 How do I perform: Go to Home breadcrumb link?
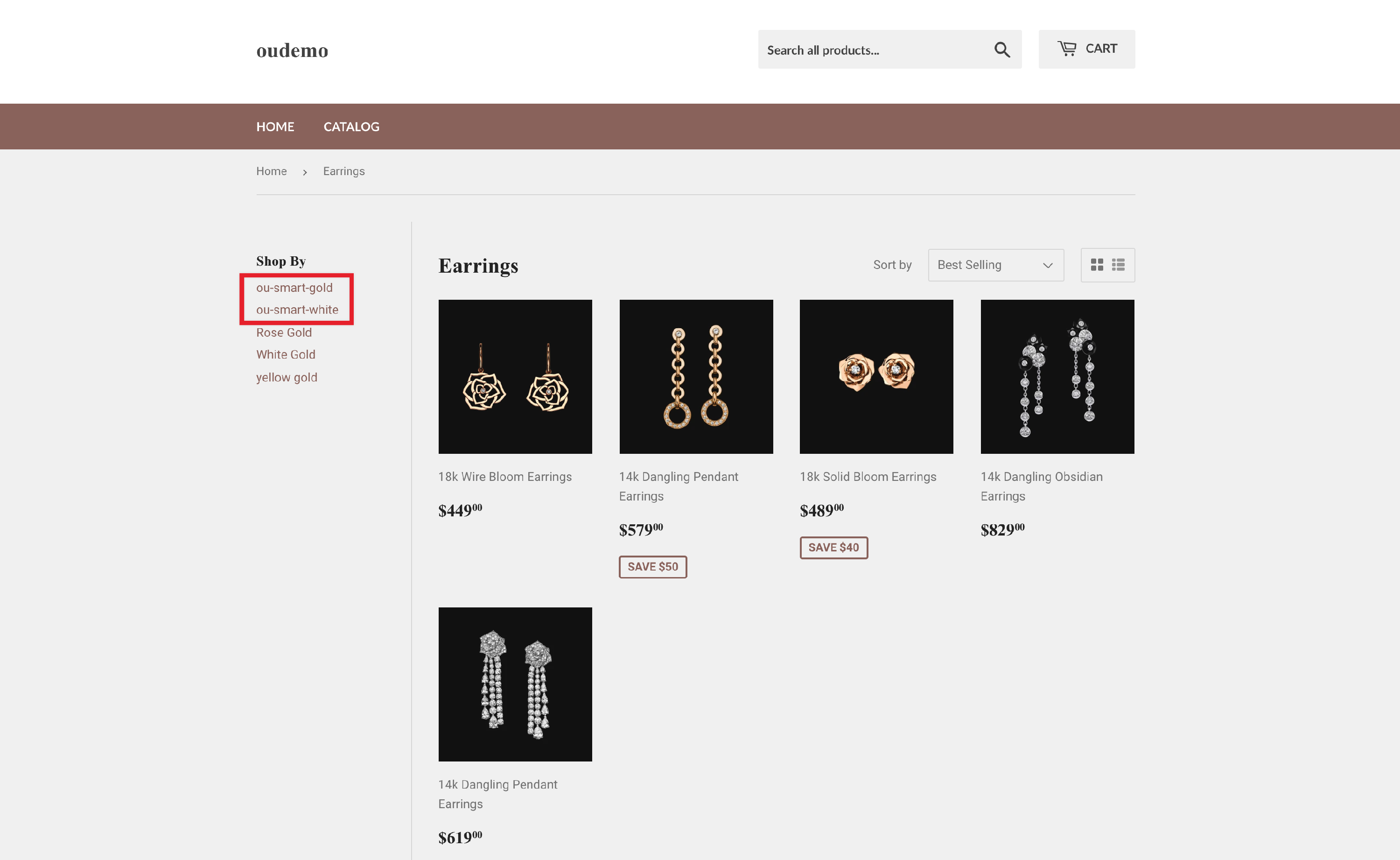[x=271, y=171]
